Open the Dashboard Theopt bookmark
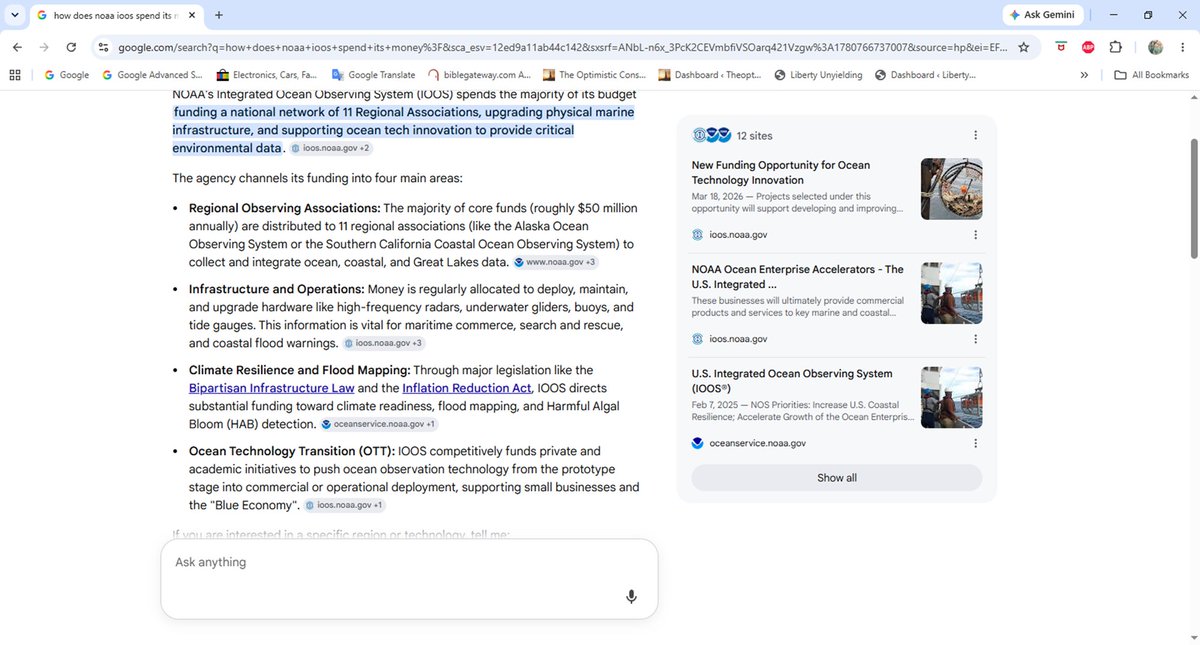 click(x=710, y=74)
